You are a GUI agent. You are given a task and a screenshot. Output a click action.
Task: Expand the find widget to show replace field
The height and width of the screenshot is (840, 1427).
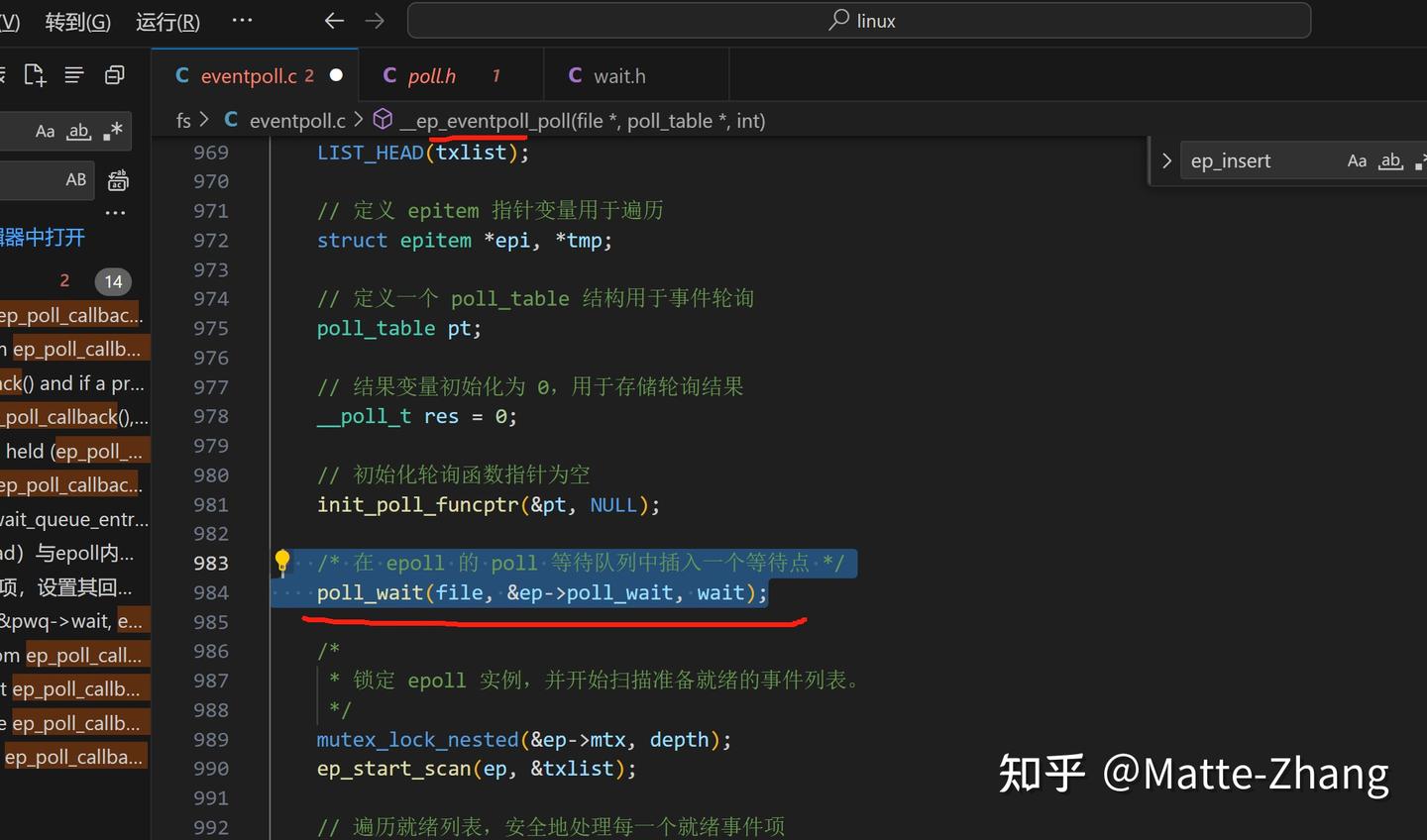[x=1166, y=160]
